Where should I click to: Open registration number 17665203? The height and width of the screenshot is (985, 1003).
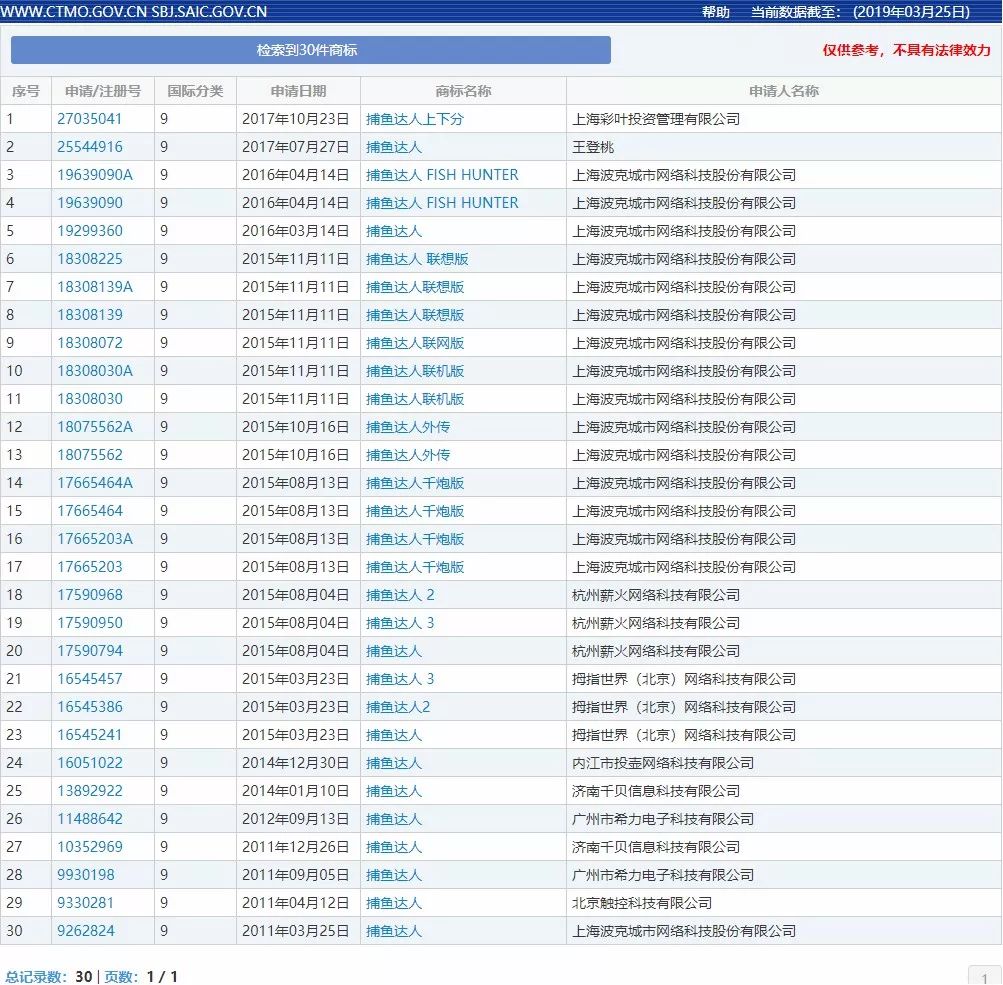pos(90,567)
